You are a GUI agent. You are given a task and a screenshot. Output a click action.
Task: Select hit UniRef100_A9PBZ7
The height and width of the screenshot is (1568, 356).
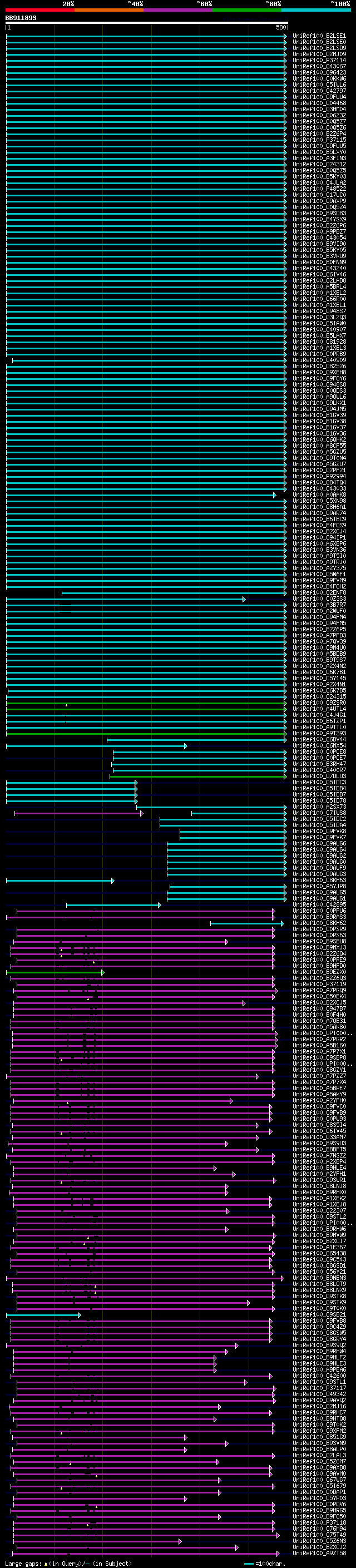point(319,232)
